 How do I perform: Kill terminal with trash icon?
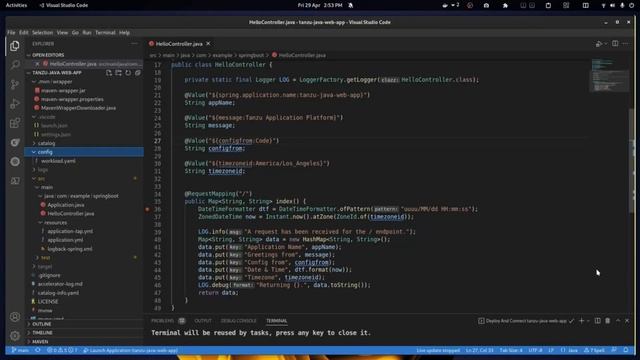pos(608,321)
